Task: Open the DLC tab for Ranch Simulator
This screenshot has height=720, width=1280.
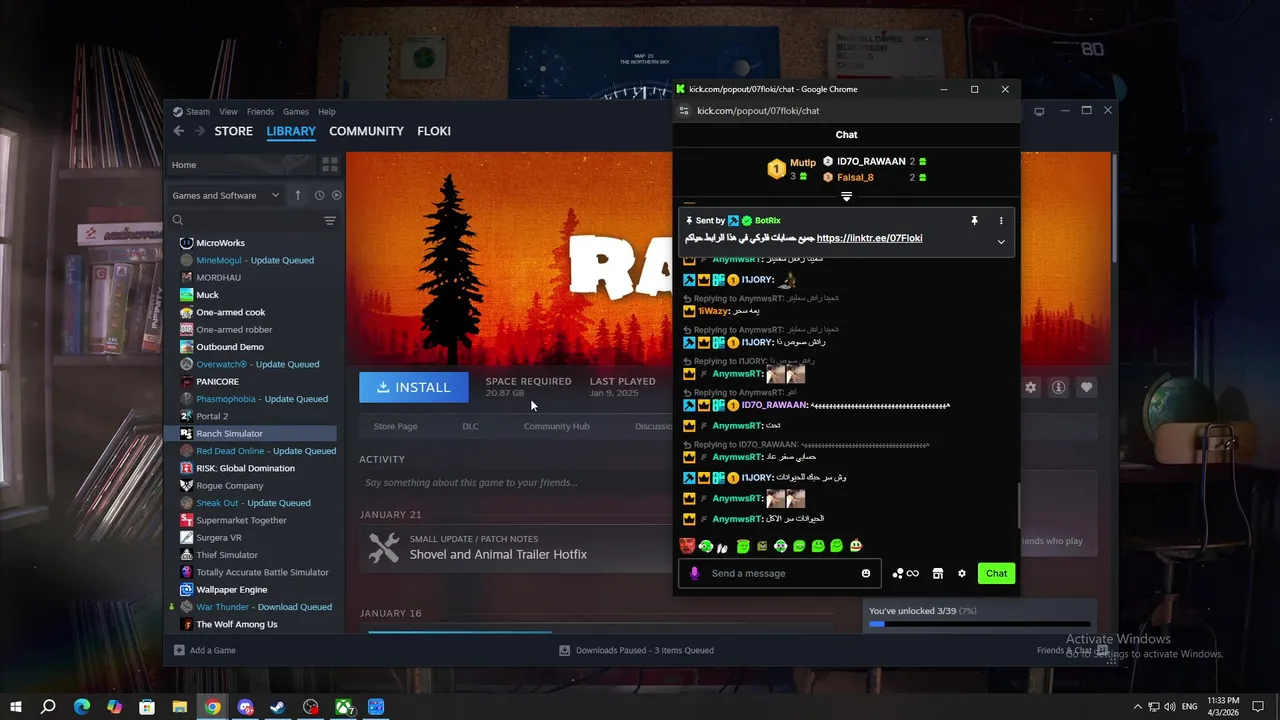Action: click(470, 426)
